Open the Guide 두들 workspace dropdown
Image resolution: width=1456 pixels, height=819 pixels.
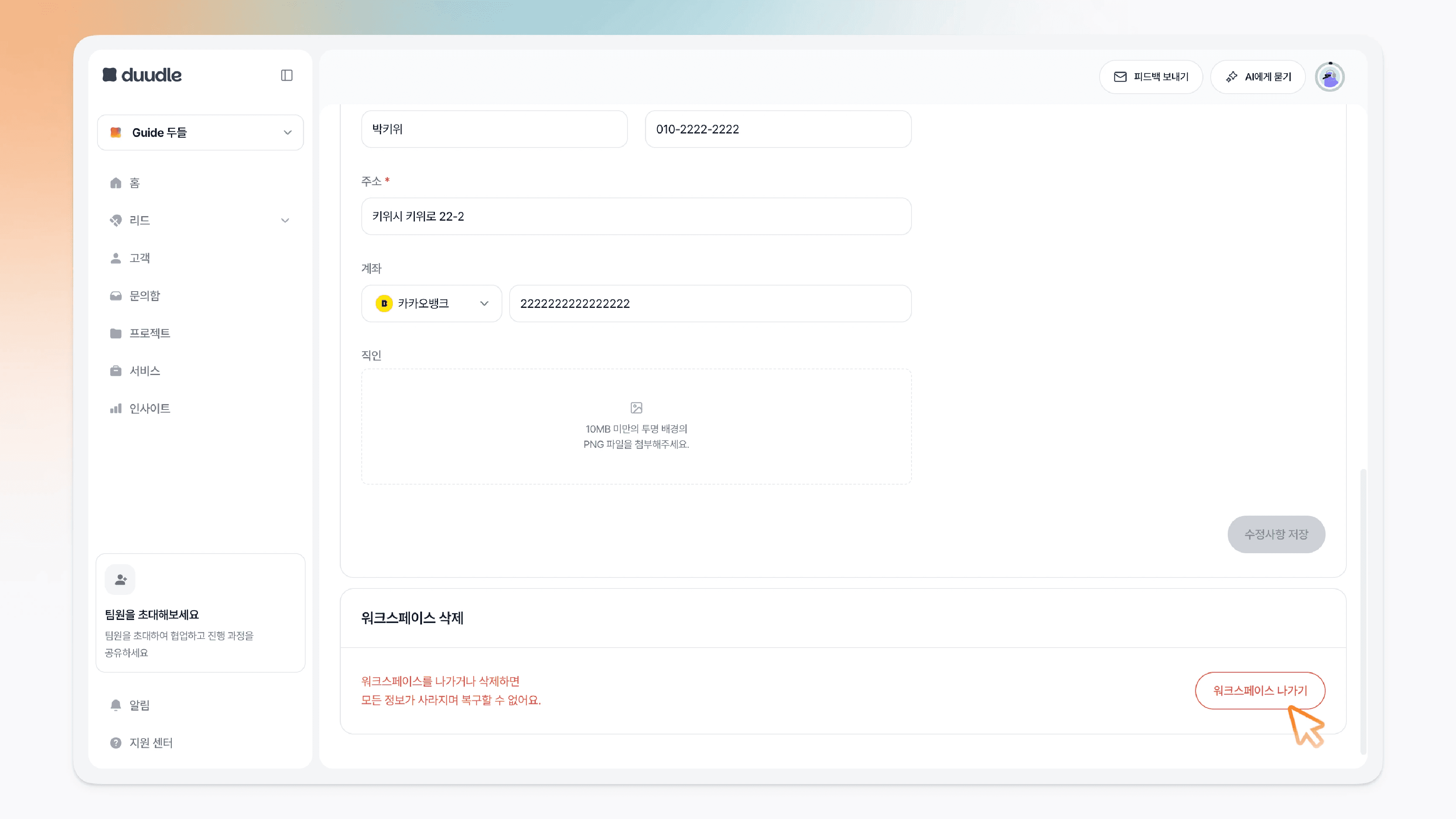[x=200, y=132]
